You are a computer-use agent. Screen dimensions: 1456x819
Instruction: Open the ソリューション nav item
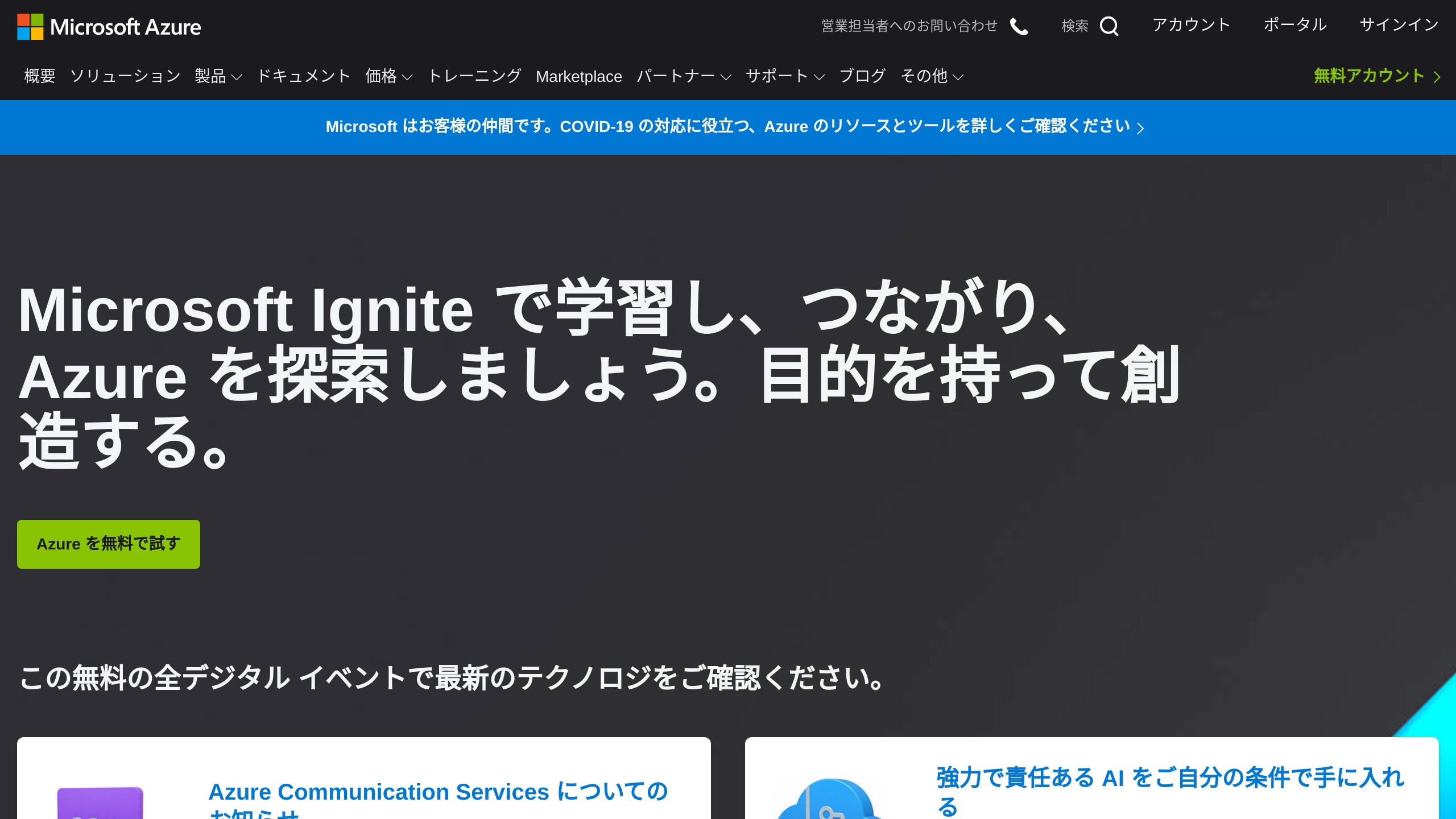(125, 76)
